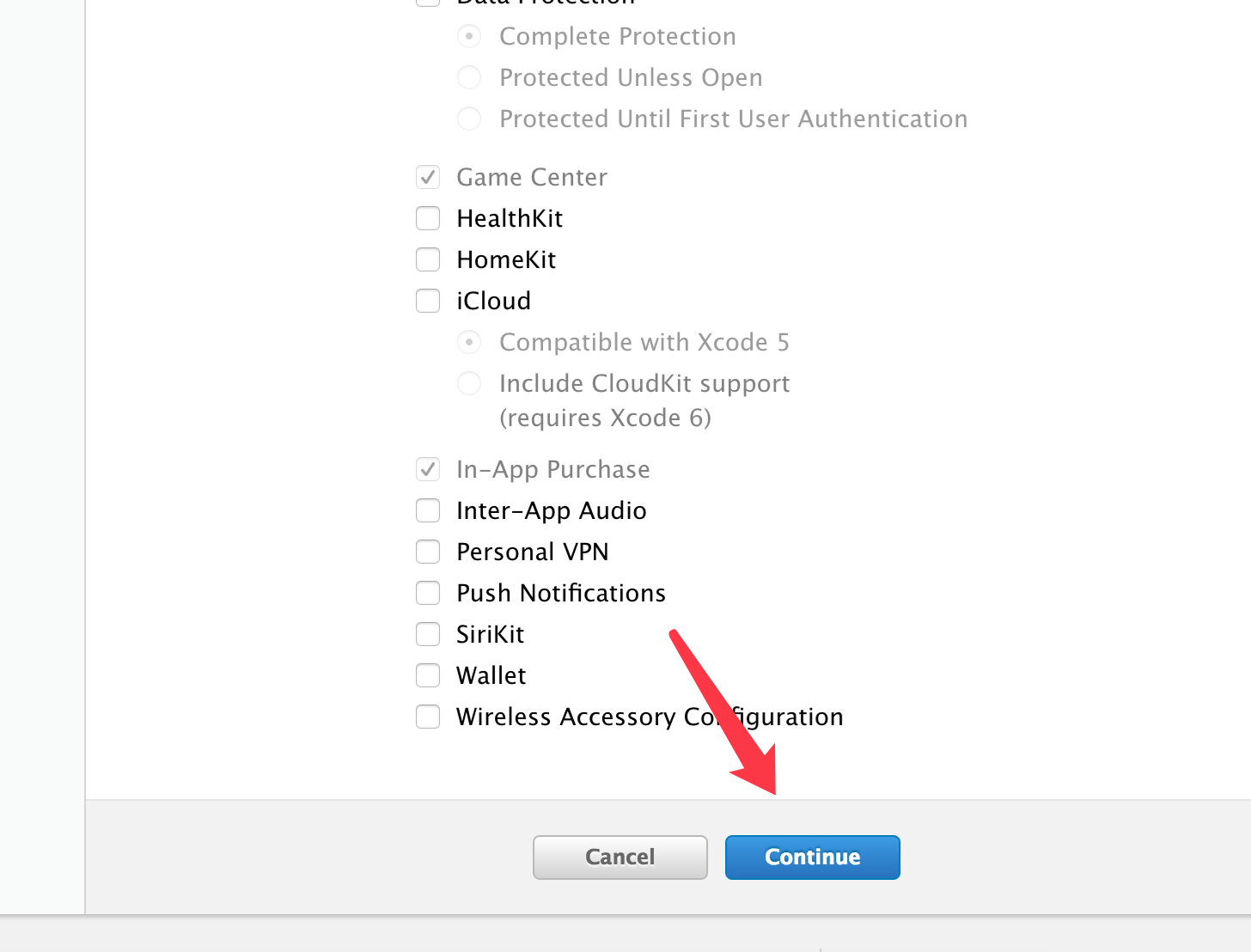Tick the Wireless Accessory Configuration checkbox

(428, 717)
